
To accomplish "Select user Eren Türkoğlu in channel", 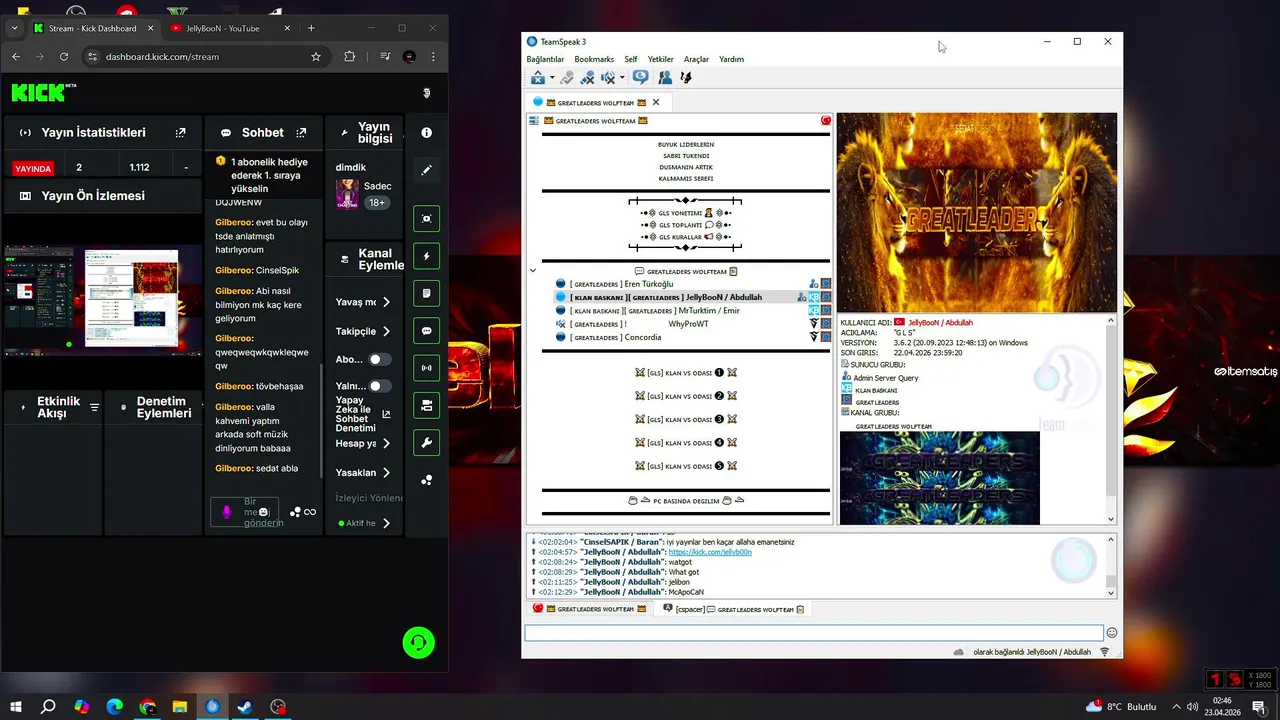I will [648, 284].
